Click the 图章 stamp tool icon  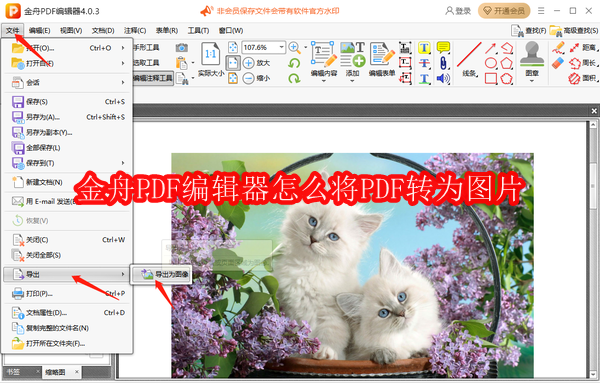[532, 54]
